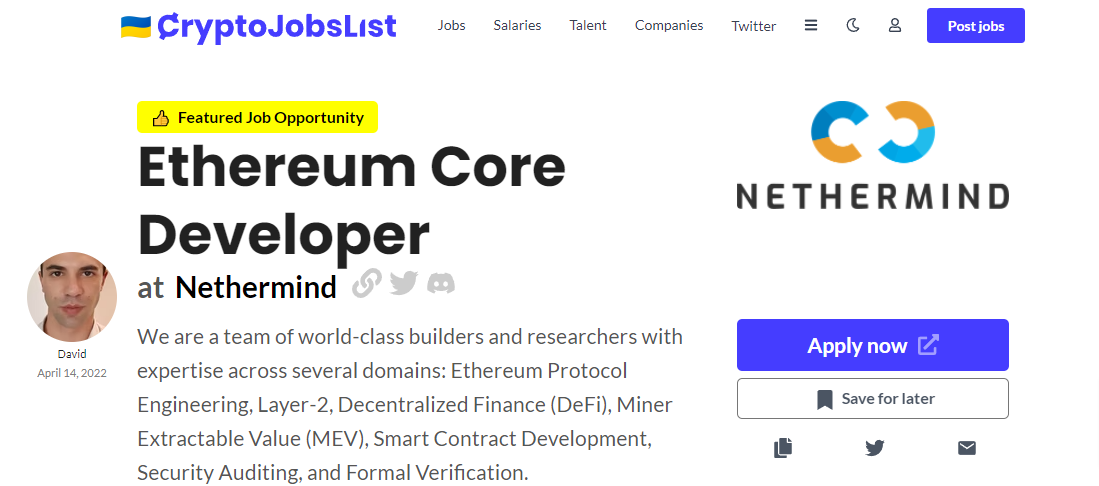Copy job link with copy icon

click(x=783, y=447)
